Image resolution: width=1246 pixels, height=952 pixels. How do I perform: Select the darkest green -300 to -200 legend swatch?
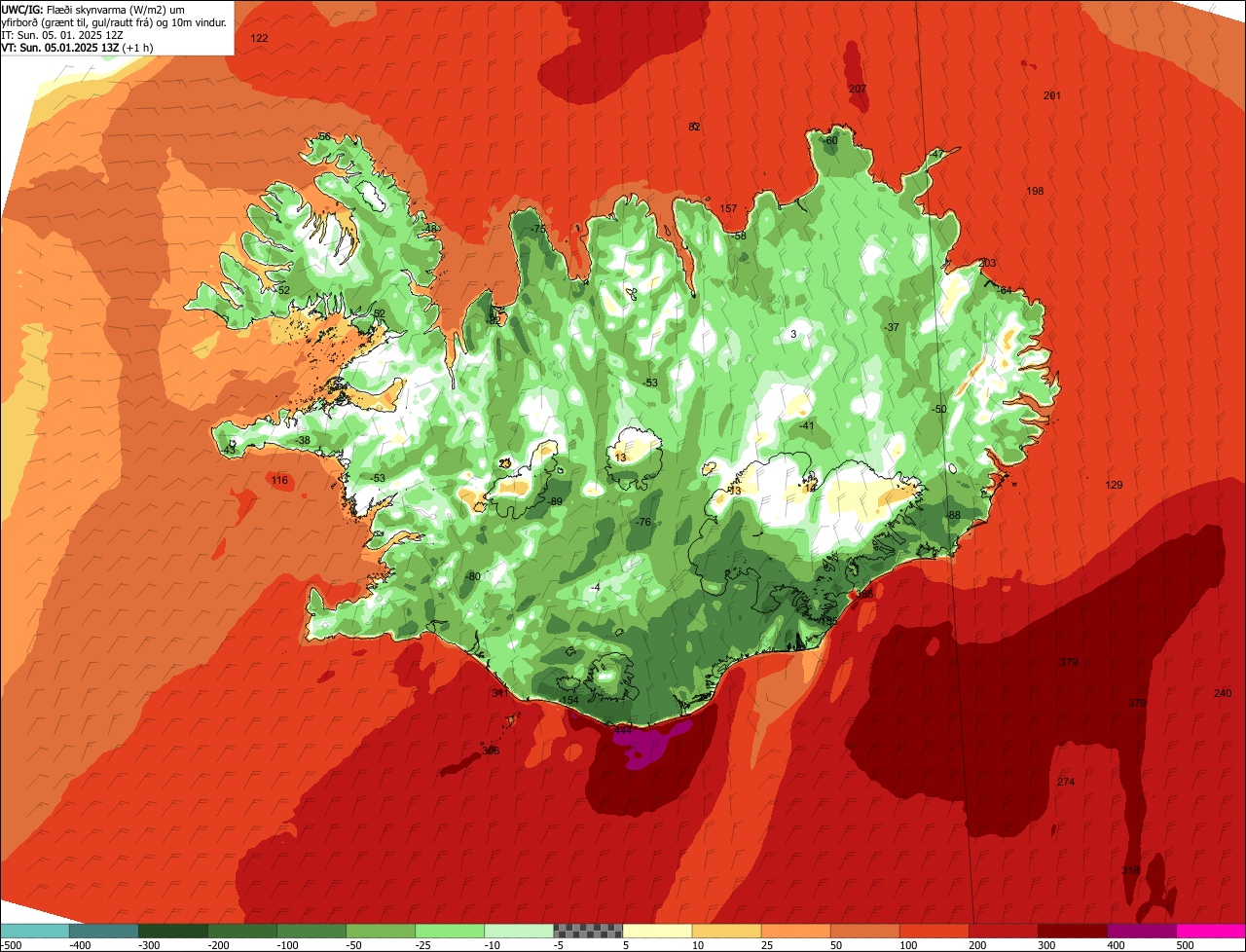click(x=172, y=931)
